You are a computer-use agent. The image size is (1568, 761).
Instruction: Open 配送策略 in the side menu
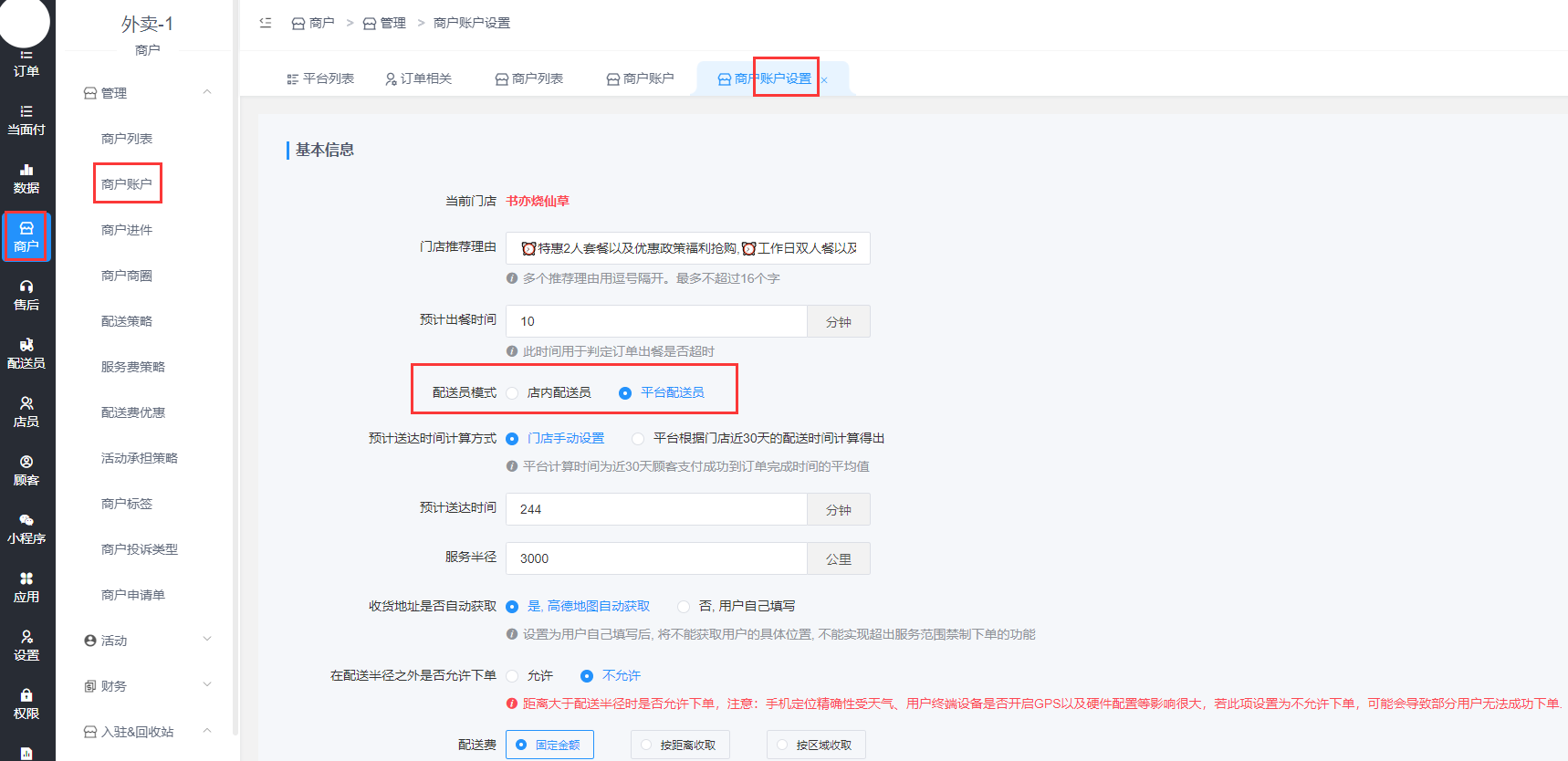(127, 321)
